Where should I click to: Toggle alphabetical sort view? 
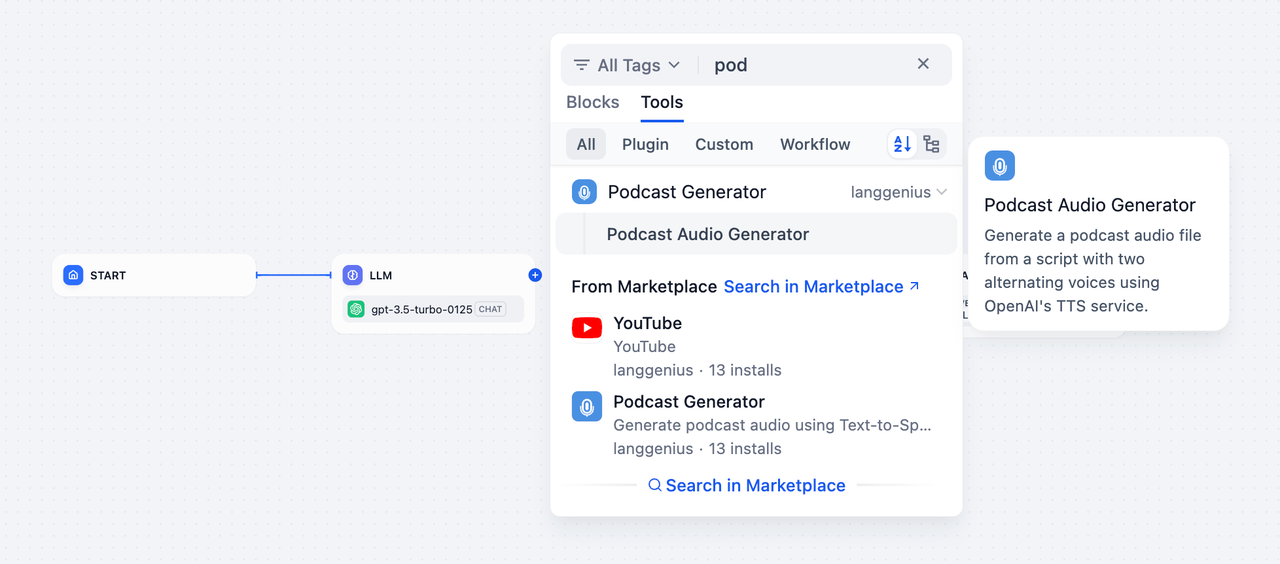tap(902, 144)
